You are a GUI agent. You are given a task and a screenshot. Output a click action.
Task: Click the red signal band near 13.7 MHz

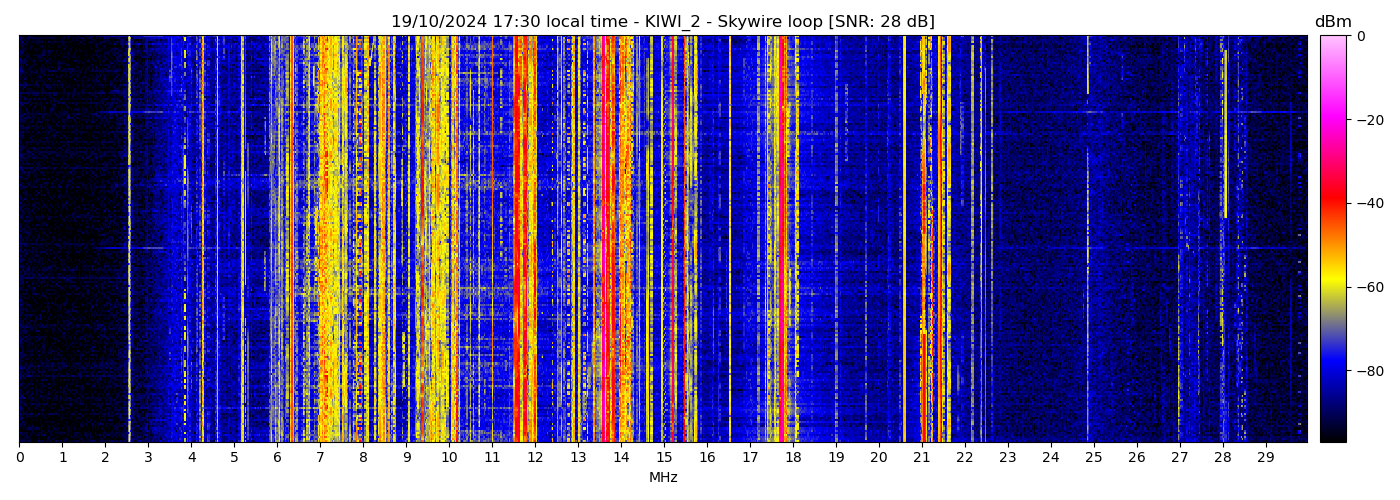coord(608,240)
